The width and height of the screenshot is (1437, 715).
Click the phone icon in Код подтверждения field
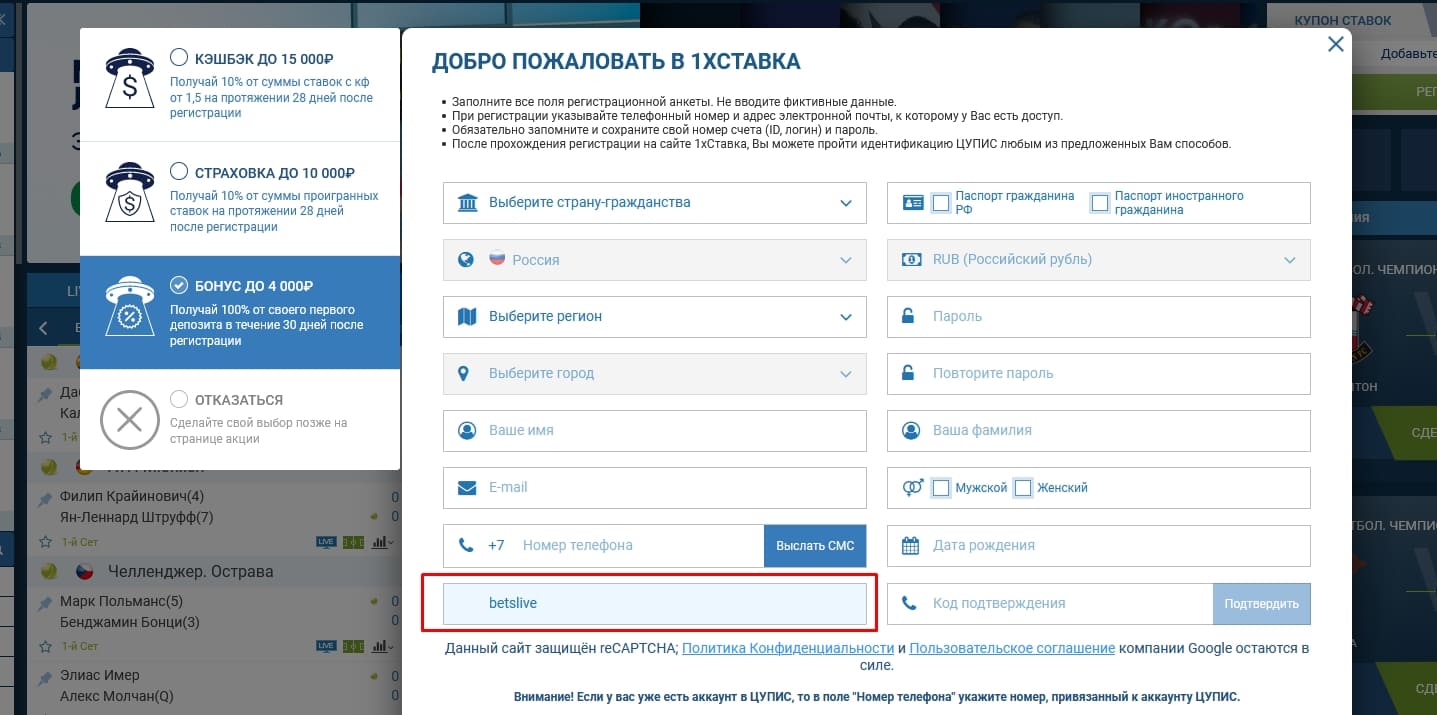tap(910, 604)
